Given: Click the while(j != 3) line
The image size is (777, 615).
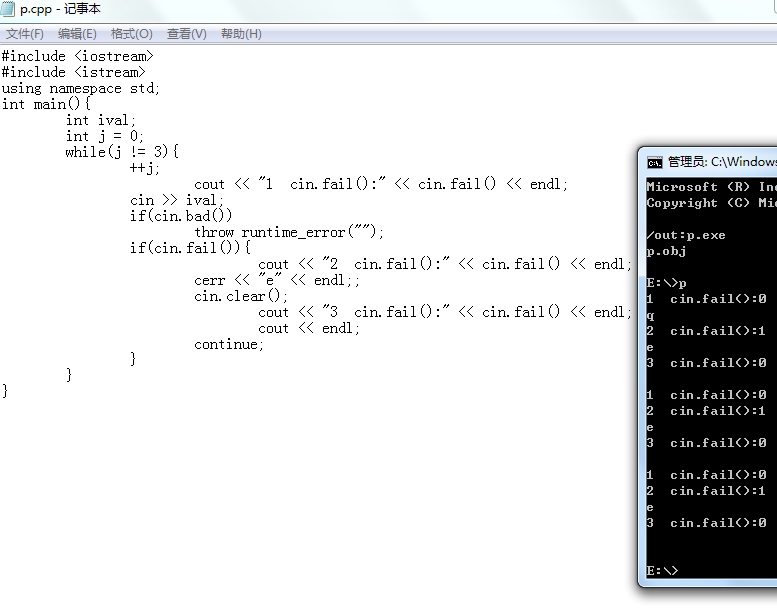Looking at the screenshot, I should point(122,152).
